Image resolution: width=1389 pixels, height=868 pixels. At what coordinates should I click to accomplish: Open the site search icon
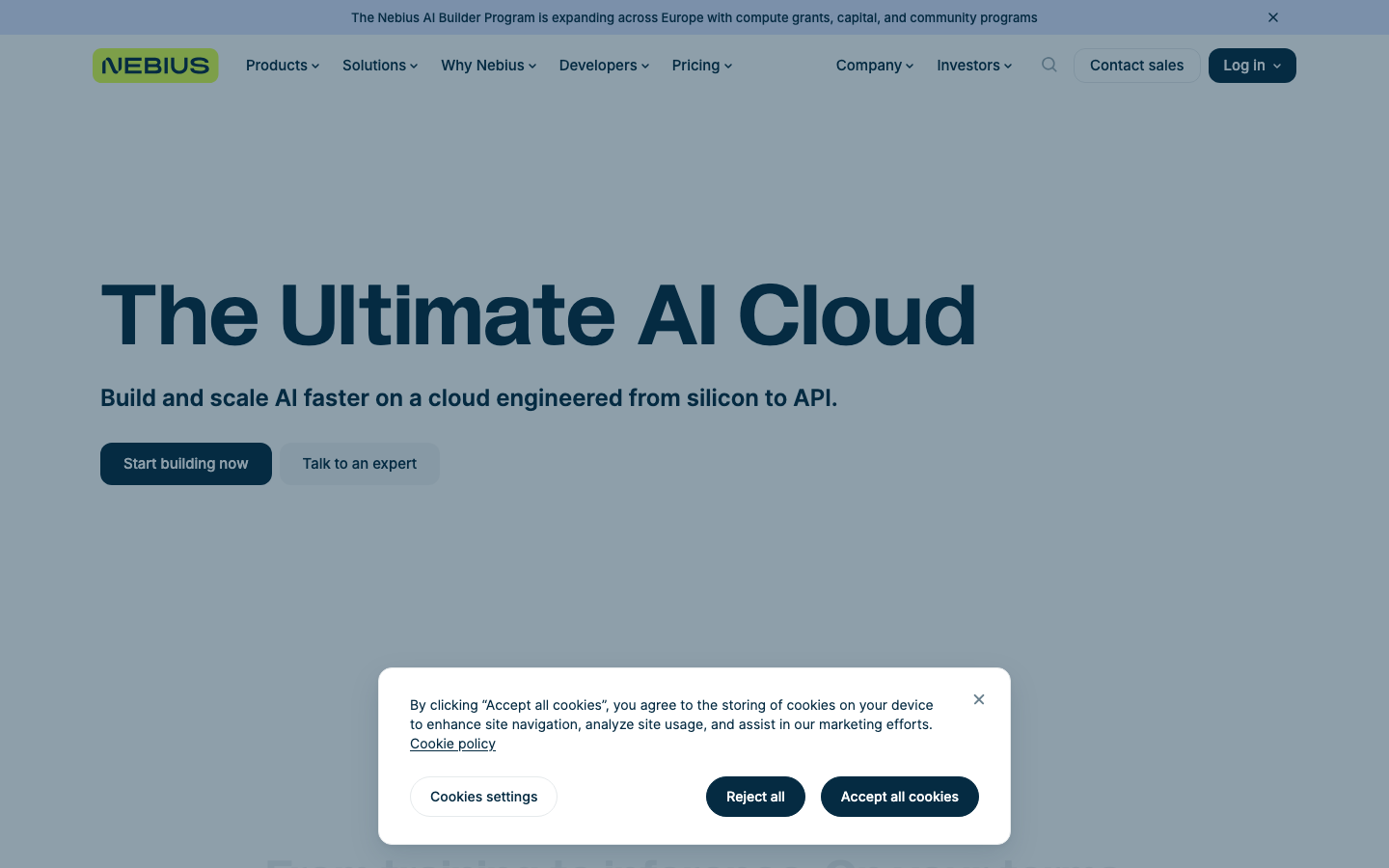[1049, 66]
